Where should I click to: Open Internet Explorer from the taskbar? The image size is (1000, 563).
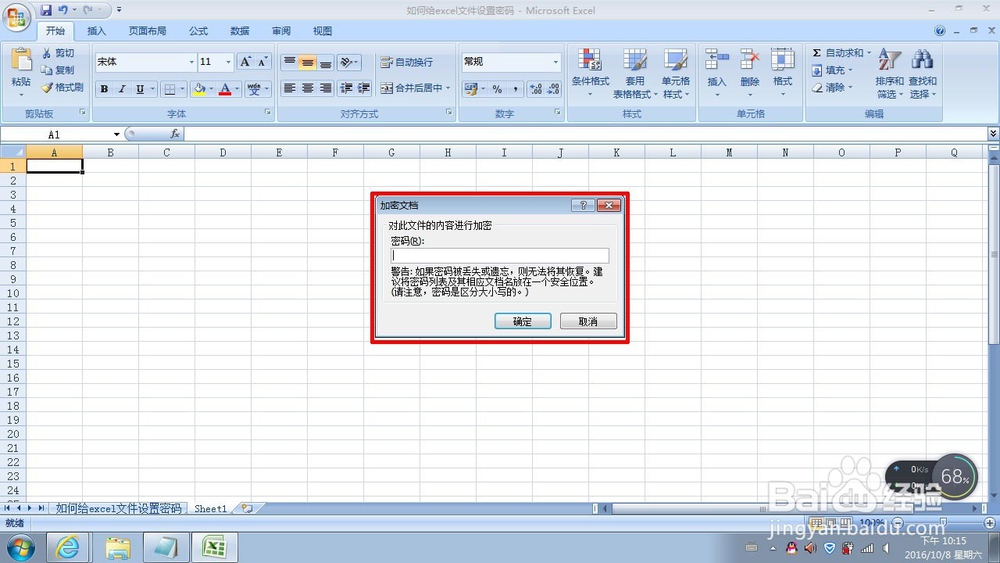point(68,547)
